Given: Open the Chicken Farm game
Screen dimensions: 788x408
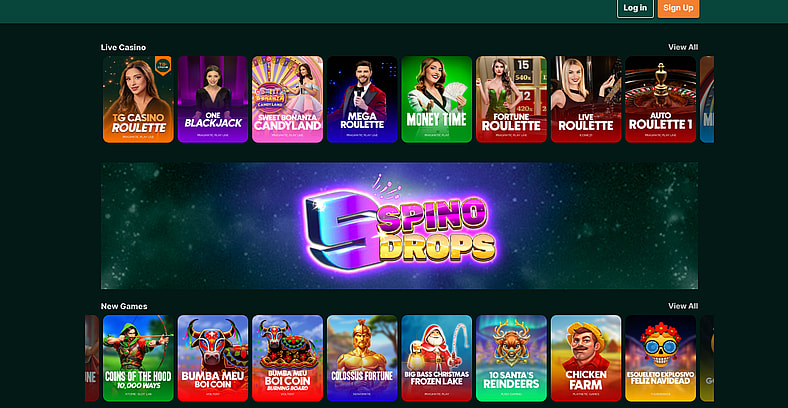Looking at the screenshot, I should 586,358.
